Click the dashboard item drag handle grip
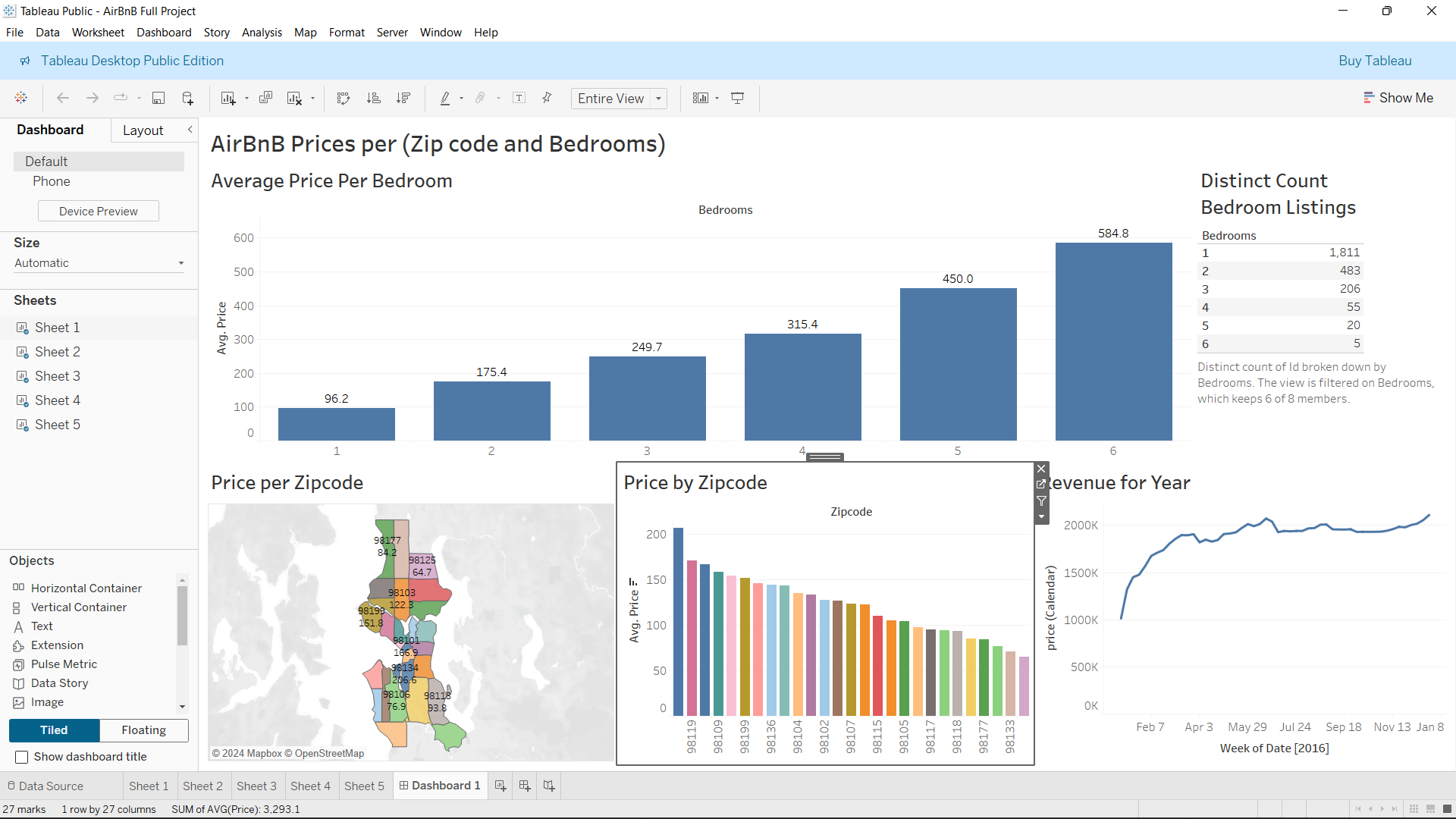This screenshot has width=1456, height=819. pyautogui.click(x=825, y=457)
